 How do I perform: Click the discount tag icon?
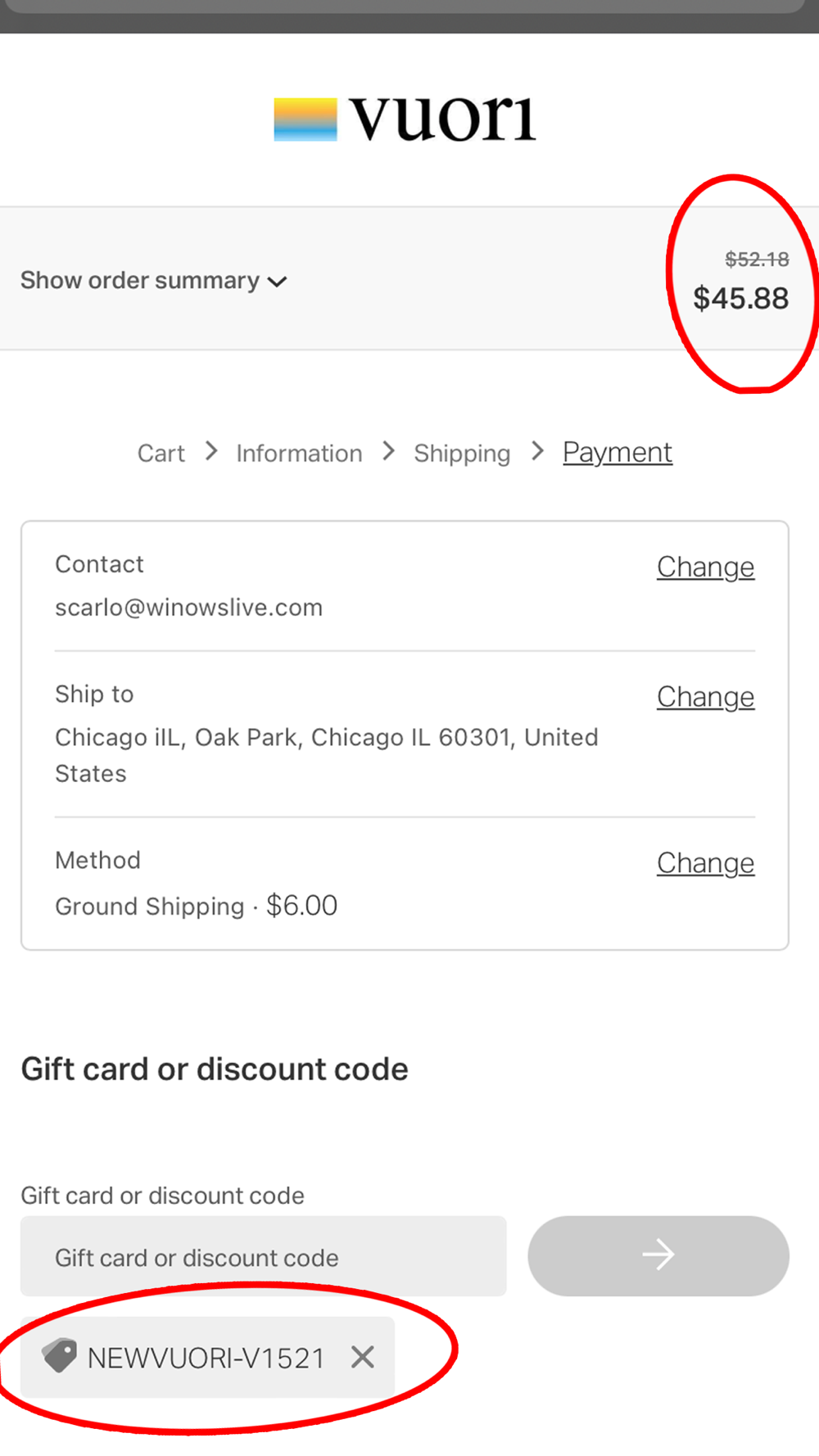[x=60, y=1356]
